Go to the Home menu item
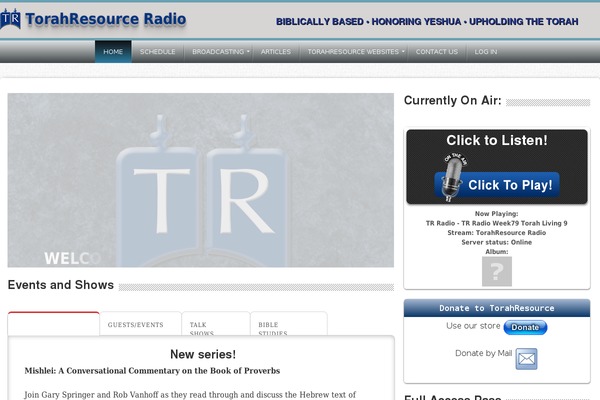This screenshot has width=600, height=400. pos(113,51)
